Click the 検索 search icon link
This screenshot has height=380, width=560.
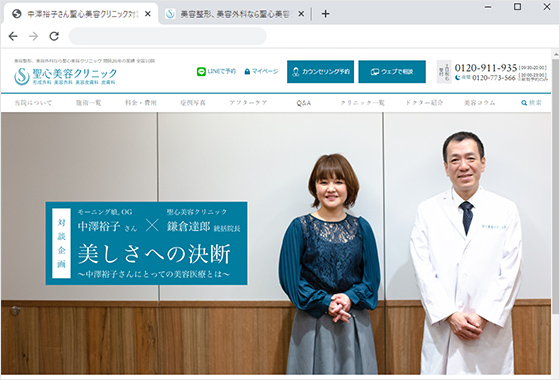tap(531, 103)
